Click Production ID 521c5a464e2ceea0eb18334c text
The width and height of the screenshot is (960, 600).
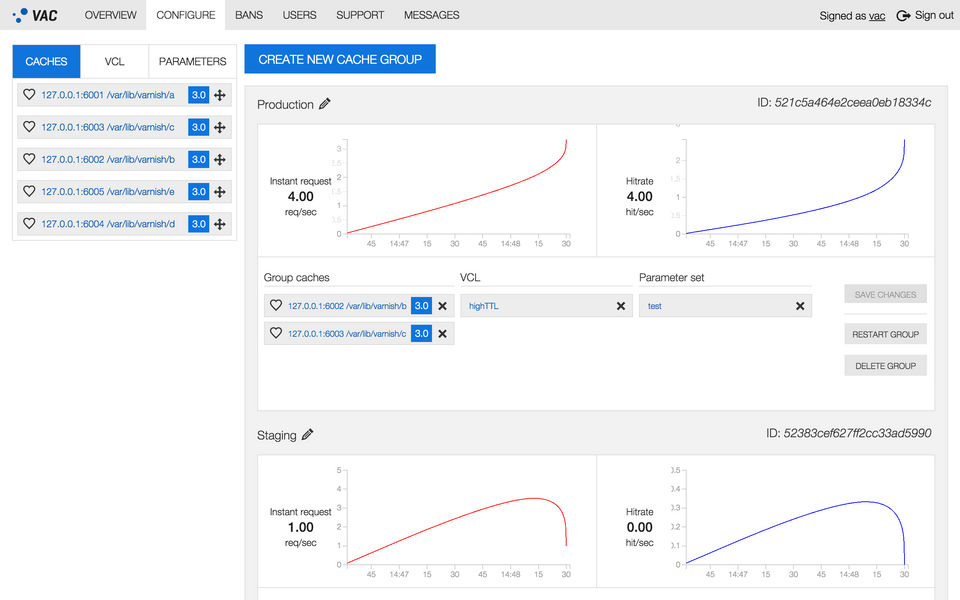point(844,102)
